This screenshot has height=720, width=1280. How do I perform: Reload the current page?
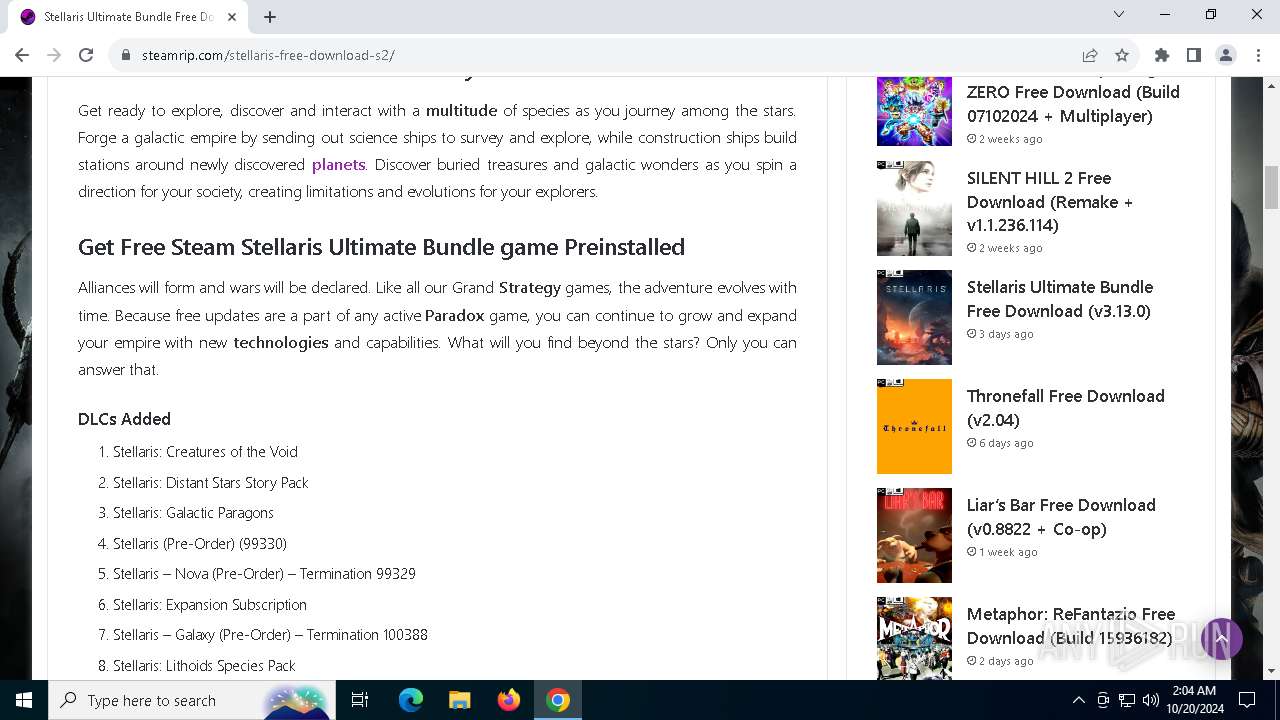(86, 55)
